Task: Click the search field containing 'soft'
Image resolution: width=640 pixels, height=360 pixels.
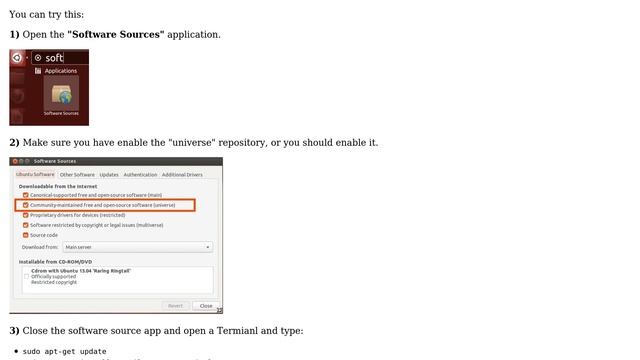Action: tap(60, 58)
